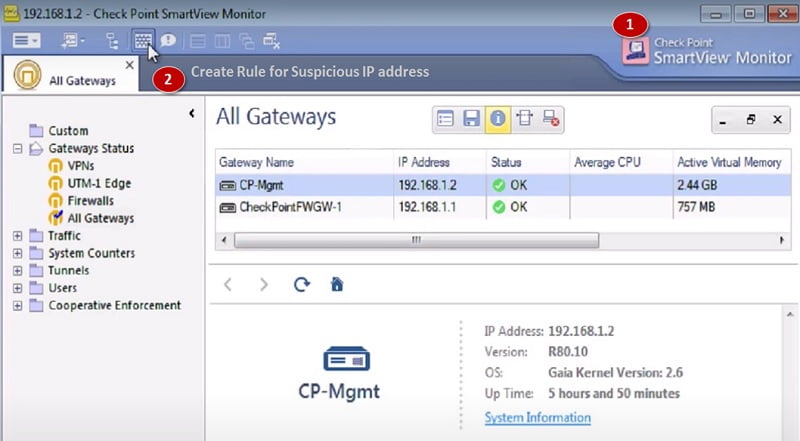
Task: Expand the Users tree node
Action: (17, 288)
